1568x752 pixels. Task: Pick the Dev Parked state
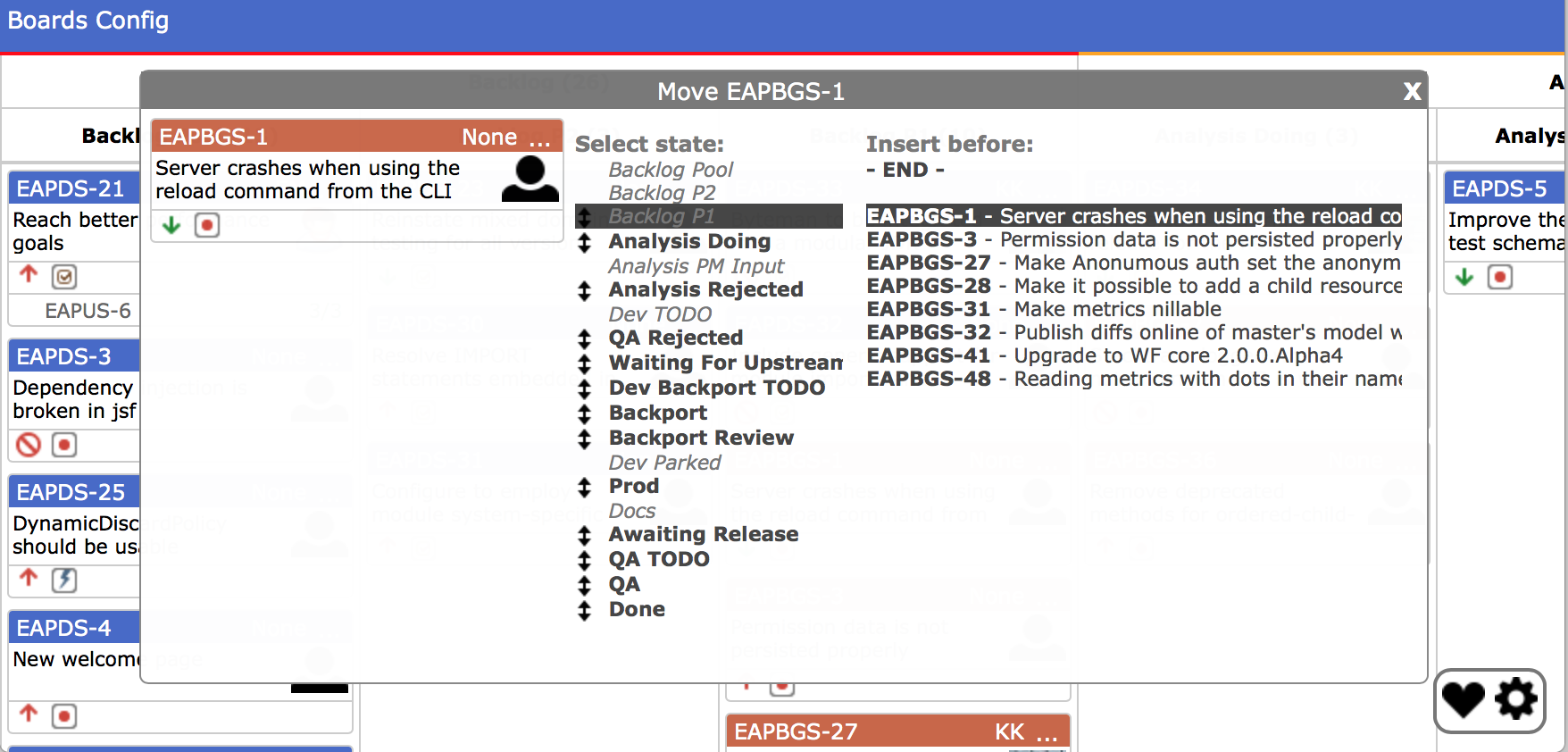(664, 463)
